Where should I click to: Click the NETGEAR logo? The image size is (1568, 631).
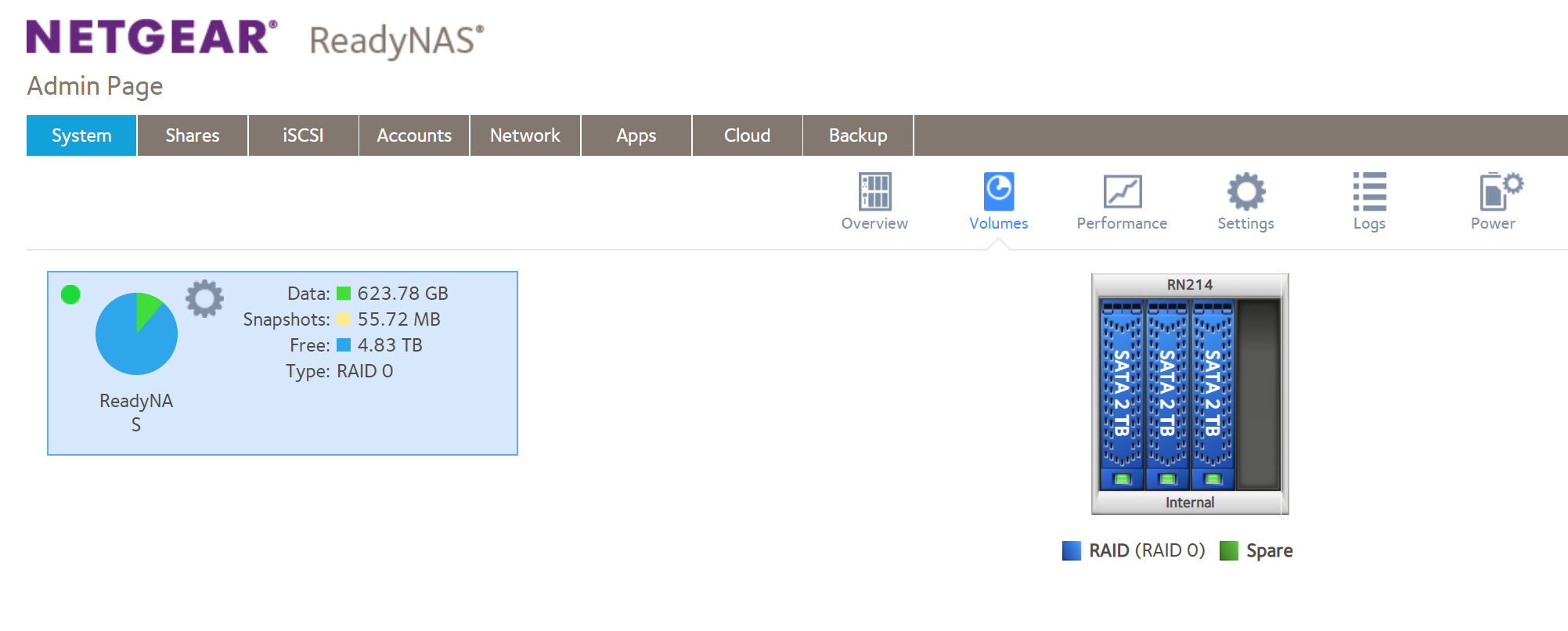point(152,37)
